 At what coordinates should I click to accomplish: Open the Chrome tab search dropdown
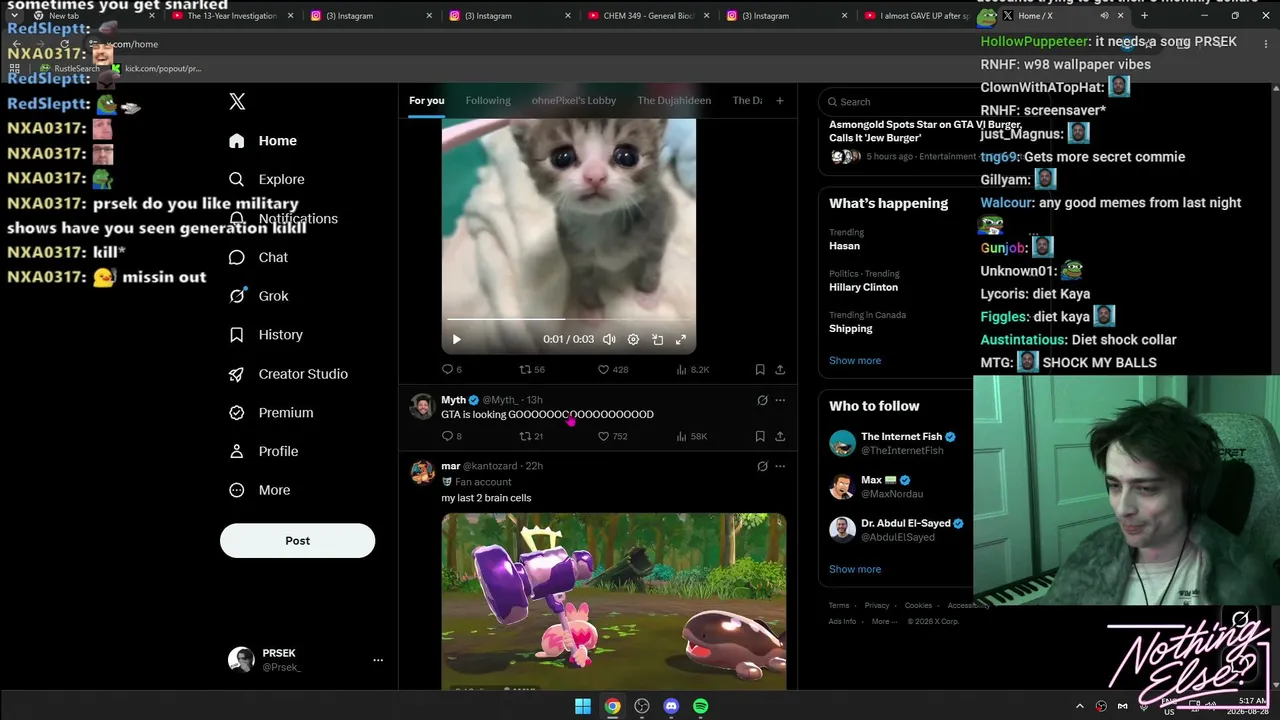click(x=14, y=16)
